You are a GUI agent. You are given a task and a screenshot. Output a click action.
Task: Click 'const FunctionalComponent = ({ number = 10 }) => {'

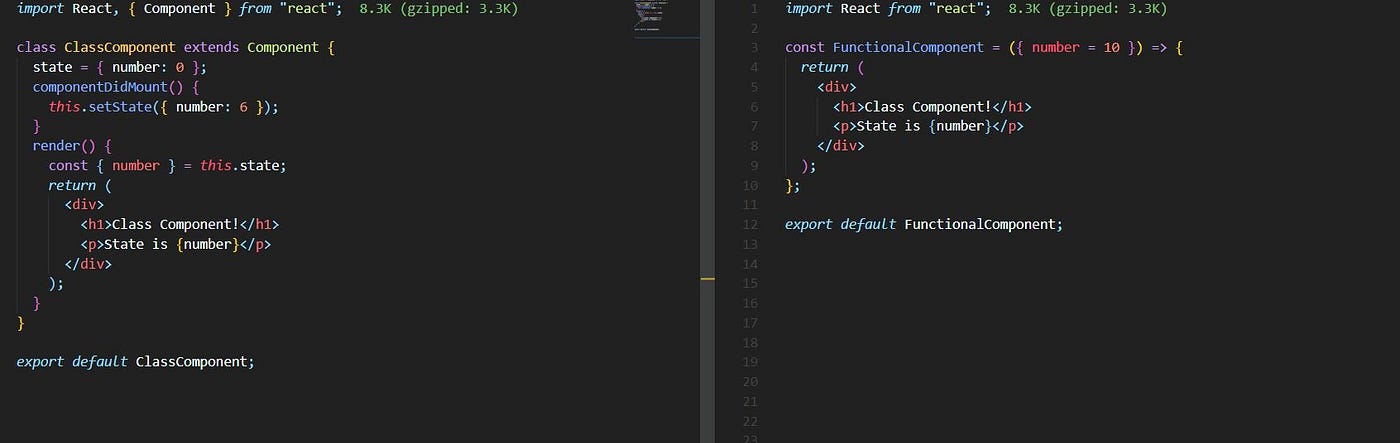pos(984,48)
